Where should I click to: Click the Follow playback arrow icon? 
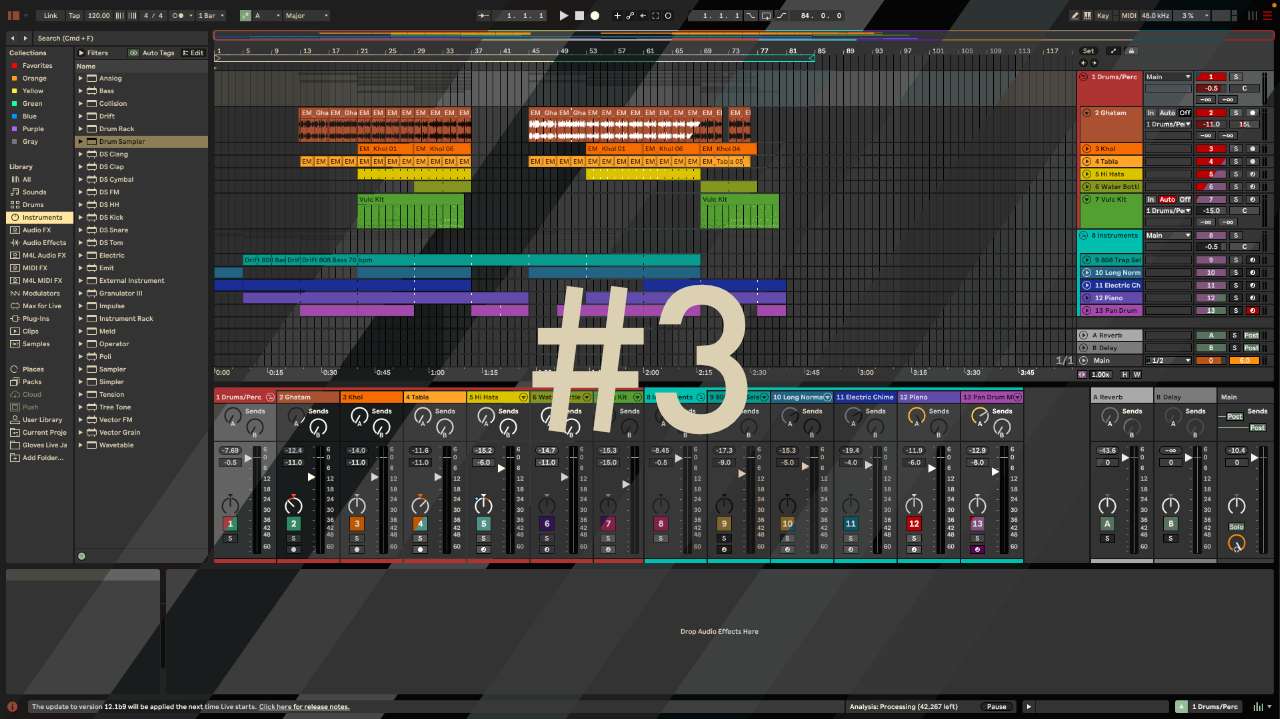click(642, 16)
